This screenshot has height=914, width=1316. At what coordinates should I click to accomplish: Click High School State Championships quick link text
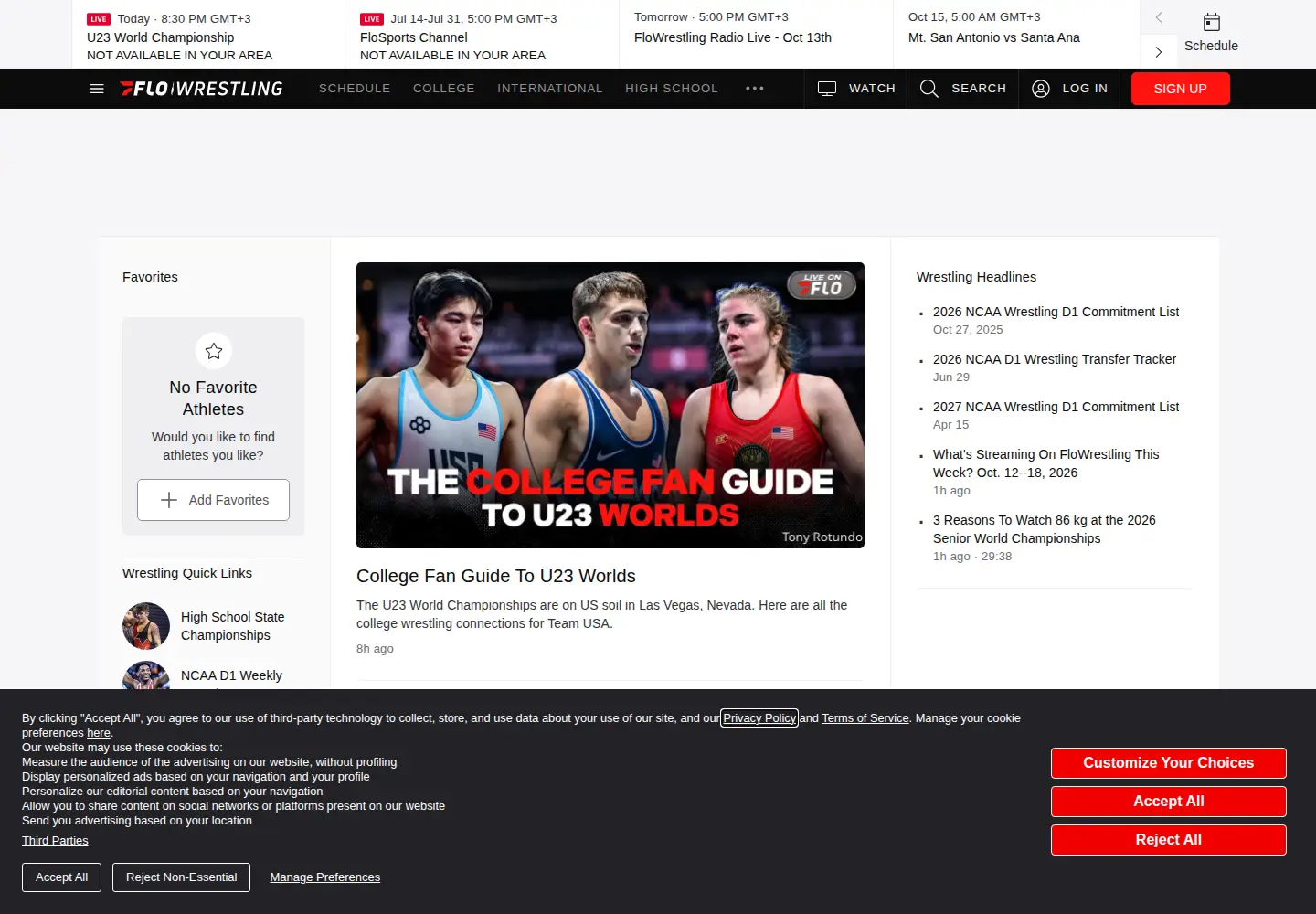233,626
